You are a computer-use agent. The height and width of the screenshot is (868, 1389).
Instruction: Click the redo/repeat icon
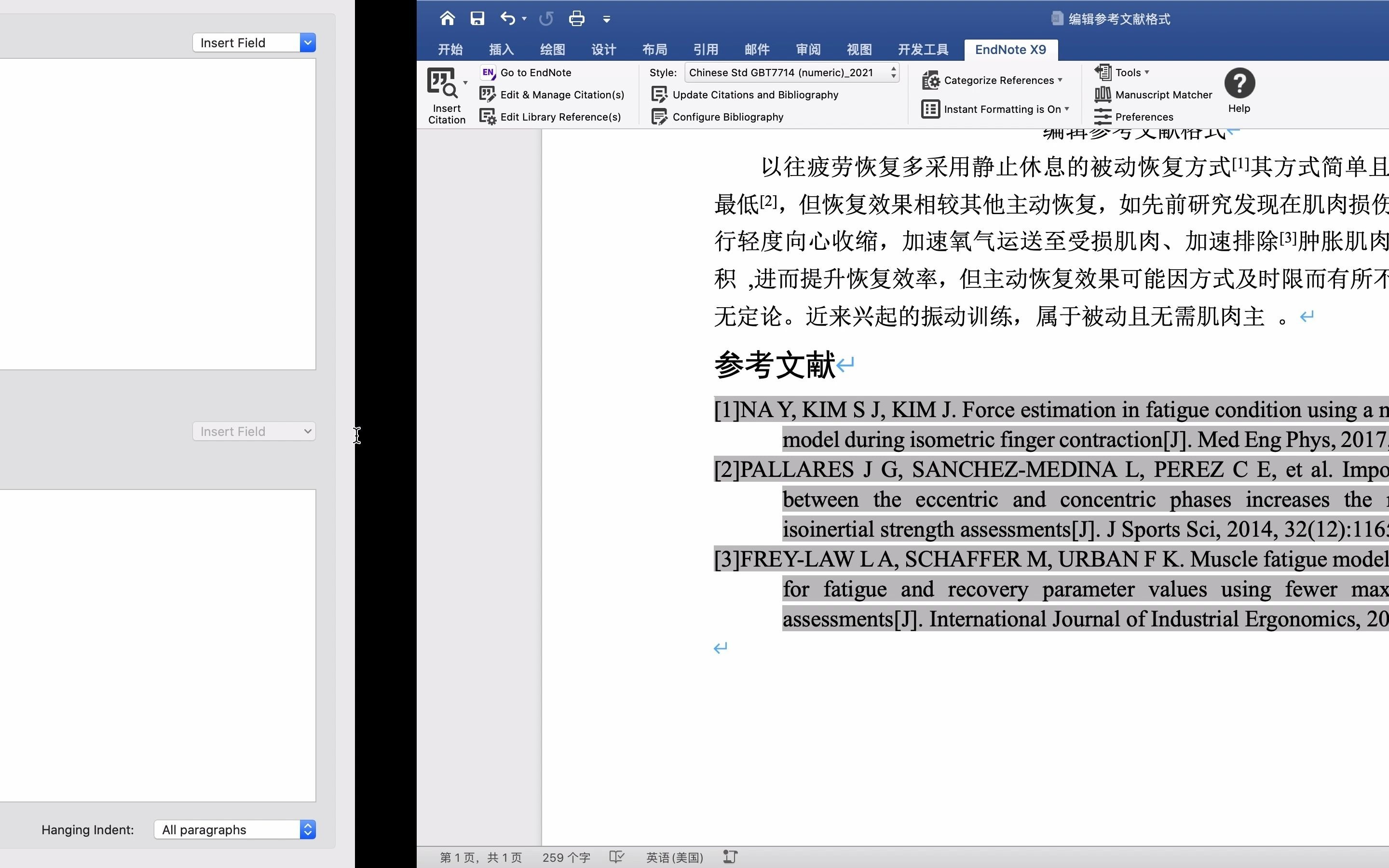point(546,18)
